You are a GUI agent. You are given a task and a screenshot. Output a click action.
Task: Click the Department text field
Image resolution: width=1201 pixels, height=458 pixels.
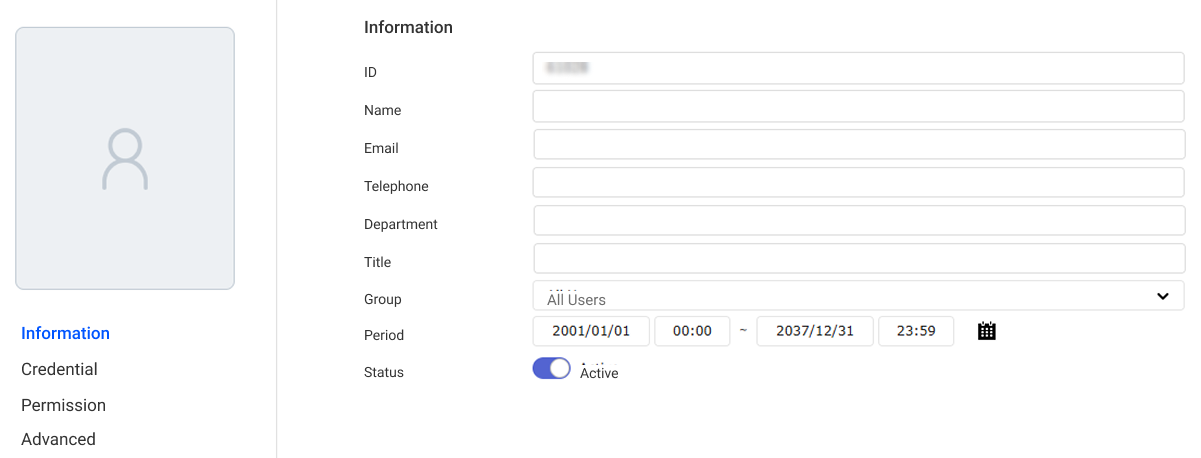pyautogui.click(x=858, y=220)
